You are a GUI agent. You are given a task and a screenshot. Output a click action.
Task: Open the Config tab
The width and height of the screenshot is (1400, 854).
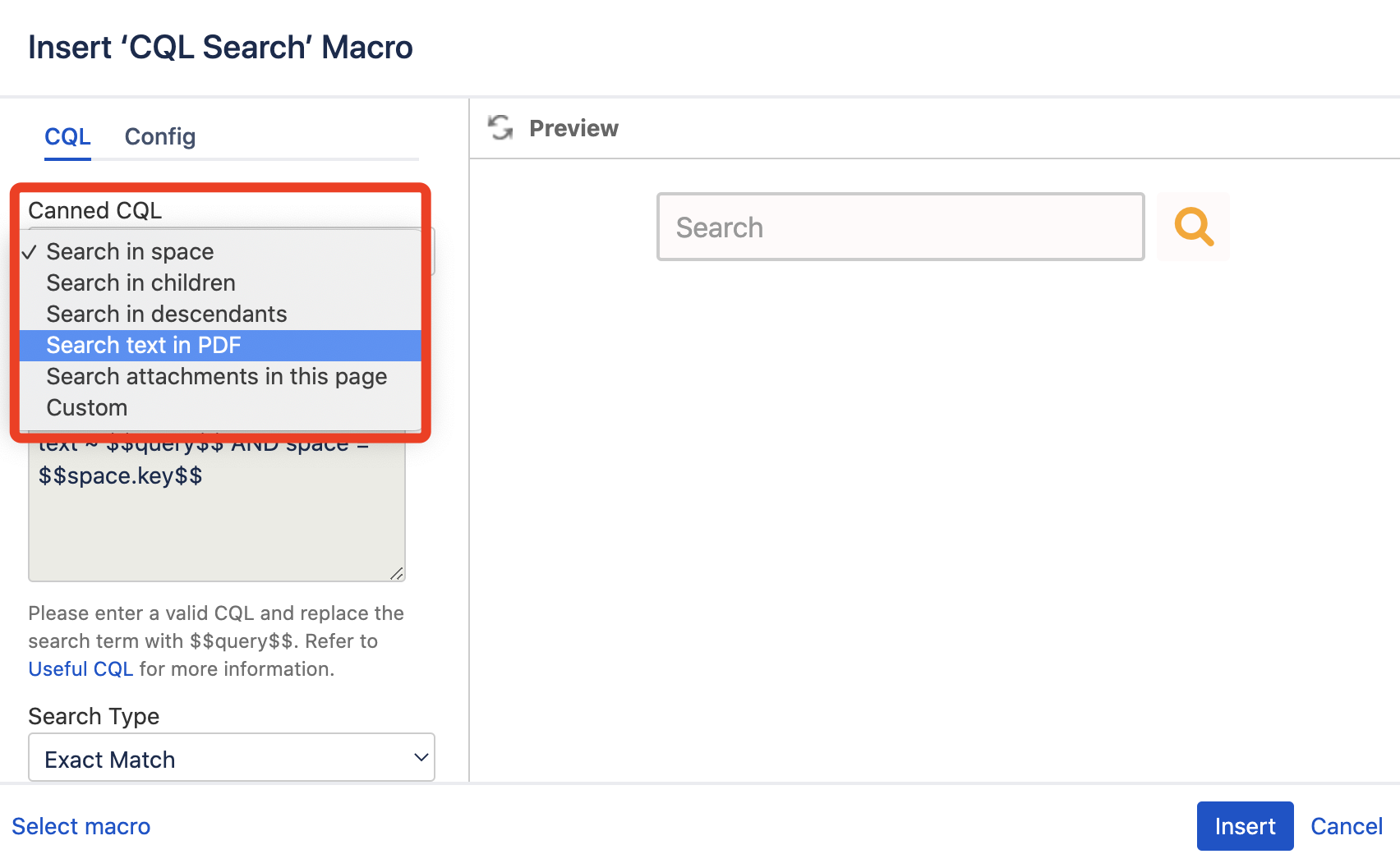tap(159, 136)
